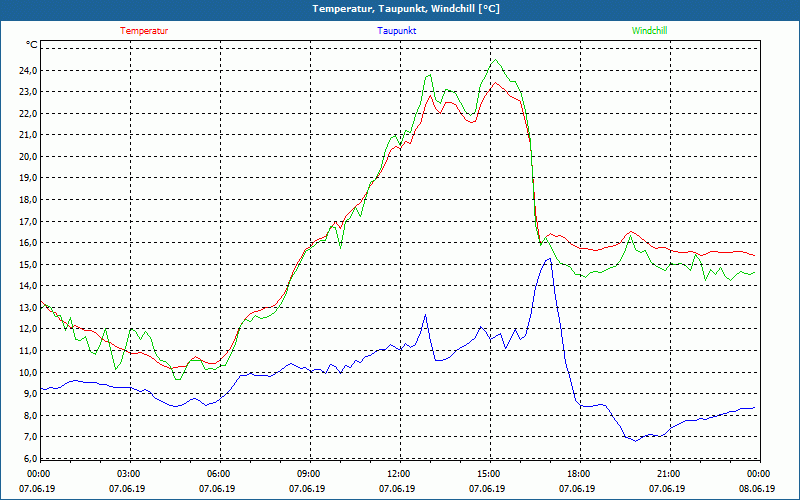Click the 19,0 y-axis value
The height and width of the screenshot is (500, 800).
(29, 178)
